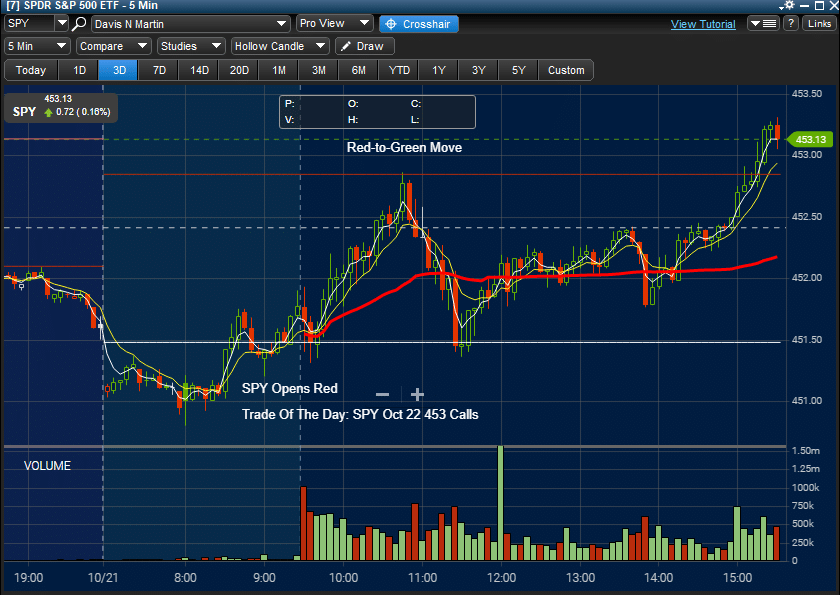Open the Custom range option
Image resolution: width=840 pixels, height=595 pixels.
[566, 70]
